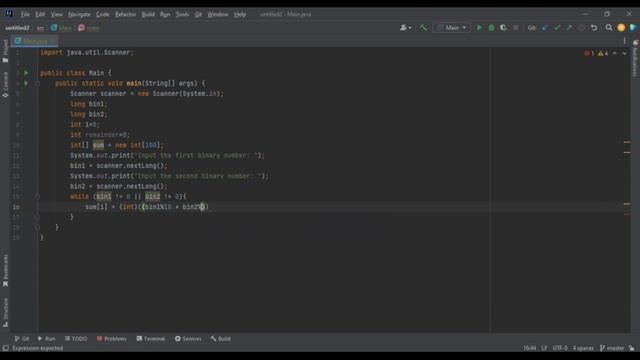This screenshot has width=640, height=360.
Task: Click the Main class breadcrumb
Action: (x=61, y=28)
